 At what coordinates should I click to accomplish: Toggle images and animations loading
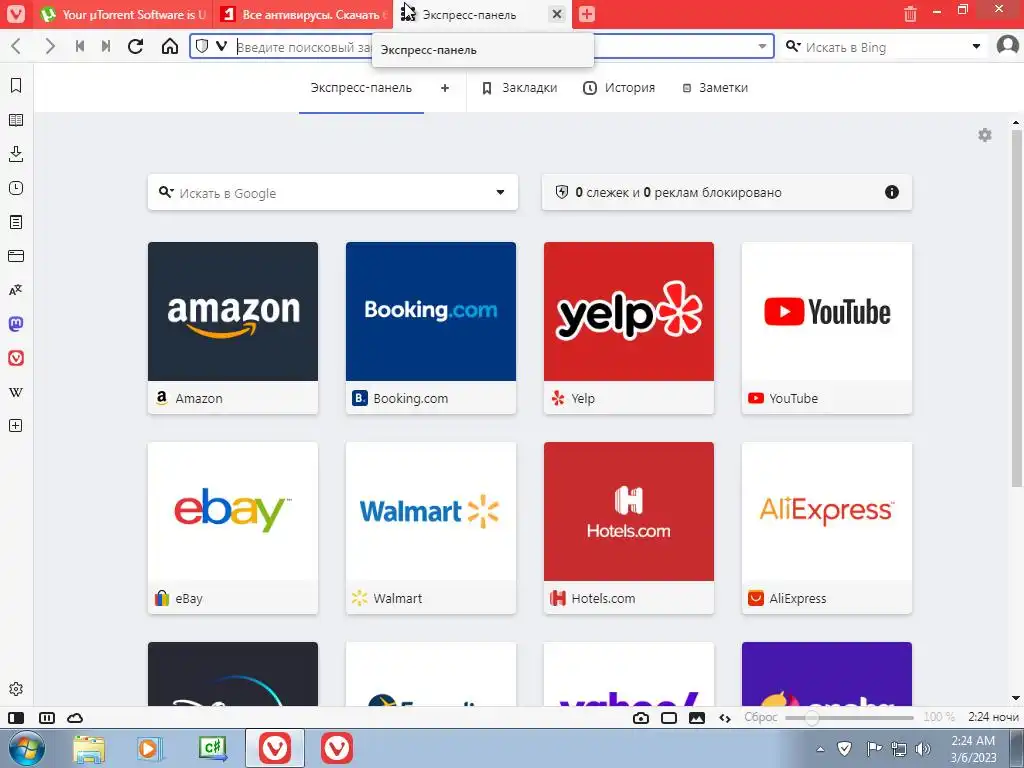(x=697, y=718)
